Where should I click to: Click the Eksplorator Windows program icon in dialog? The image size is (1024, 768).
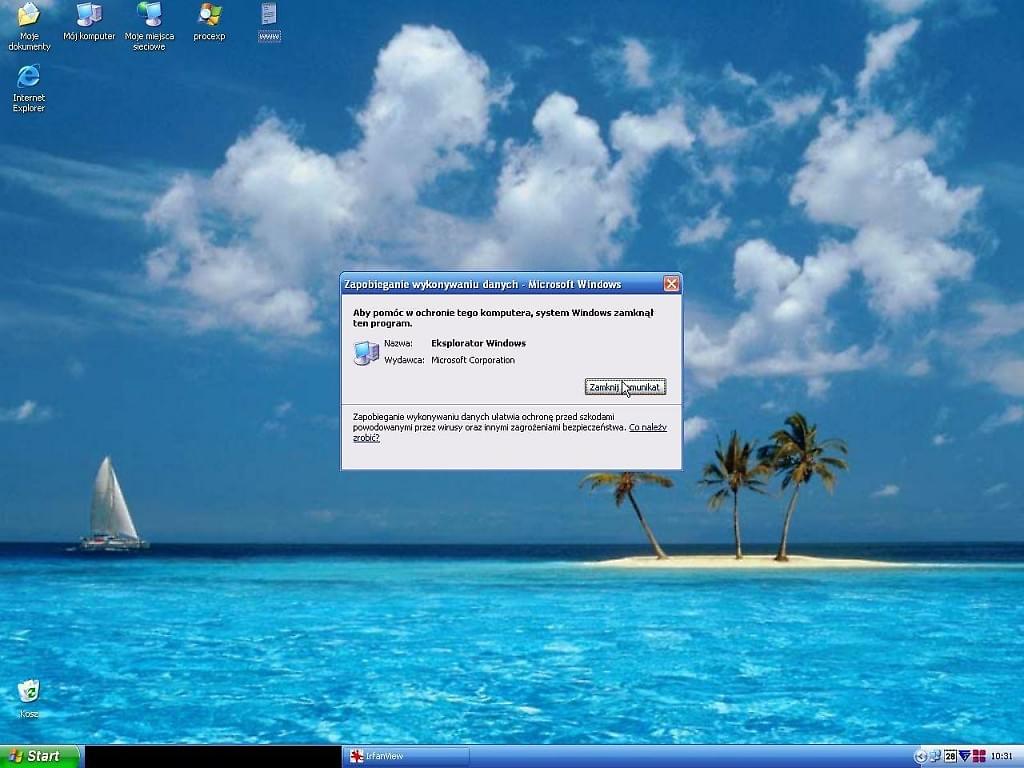point(366,353)
